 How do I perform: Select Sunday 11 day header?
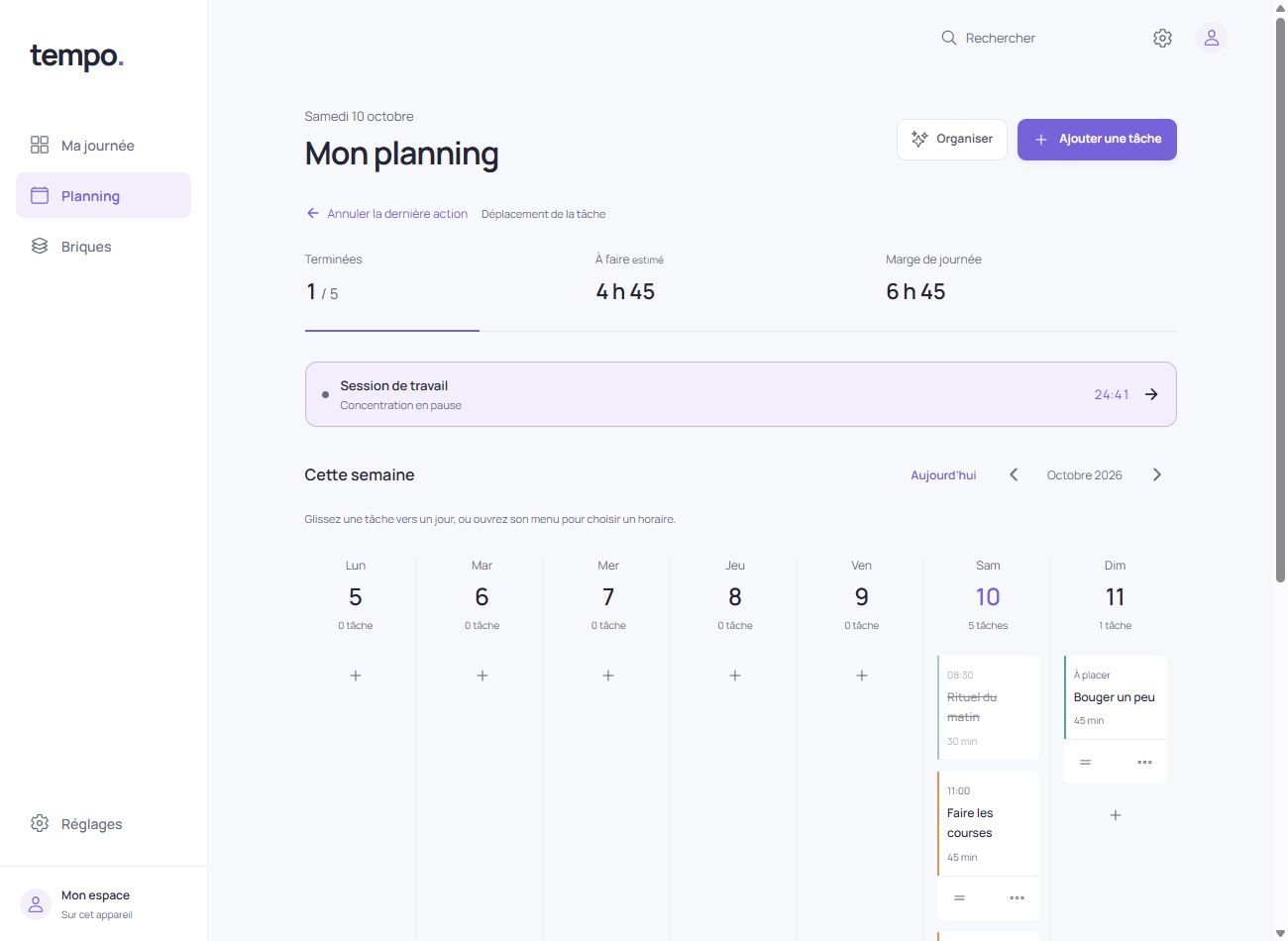[1115, 597]
